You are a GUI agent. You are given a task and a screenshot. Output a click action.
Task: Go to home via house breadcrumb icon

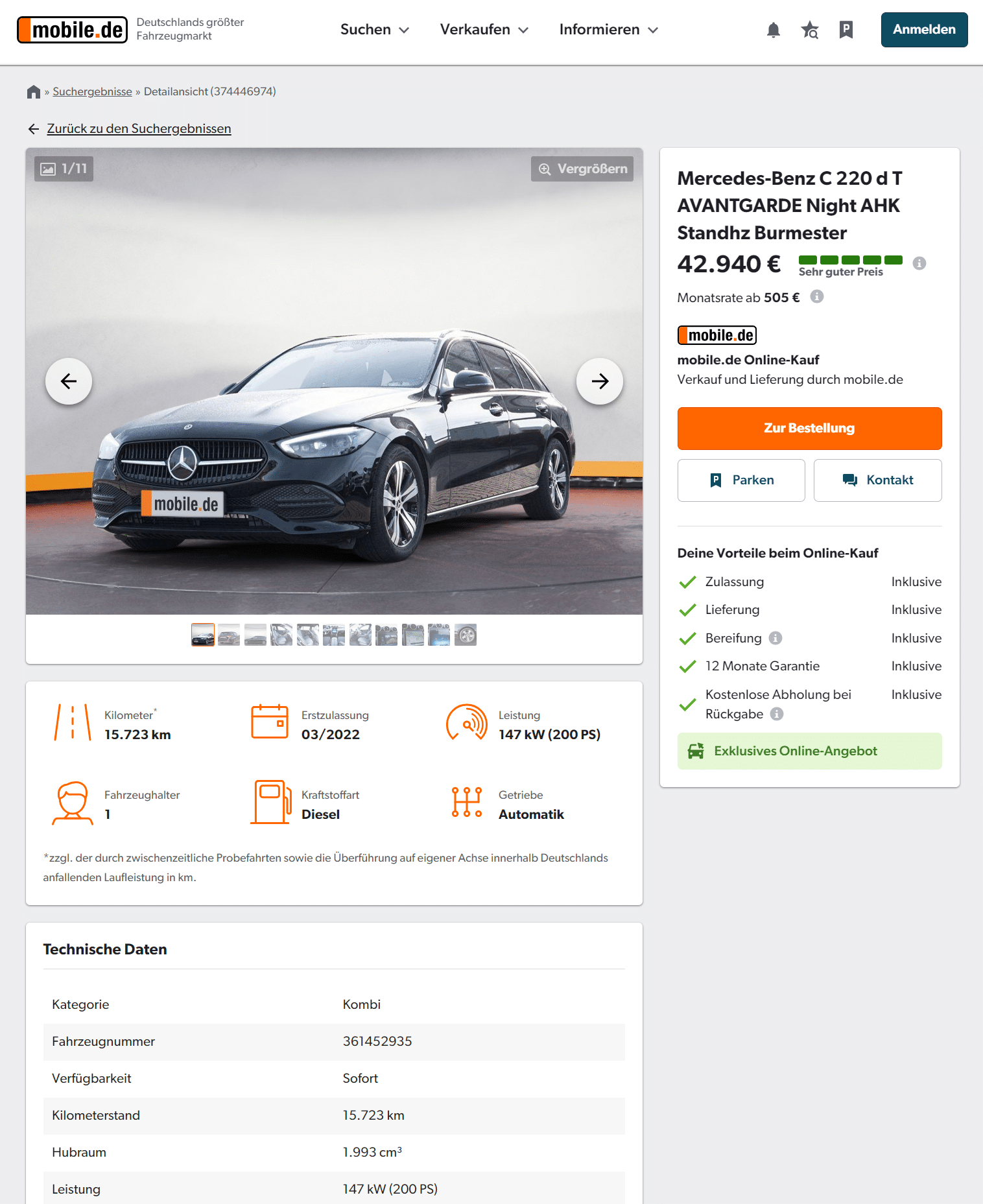(x=34, y=92)
